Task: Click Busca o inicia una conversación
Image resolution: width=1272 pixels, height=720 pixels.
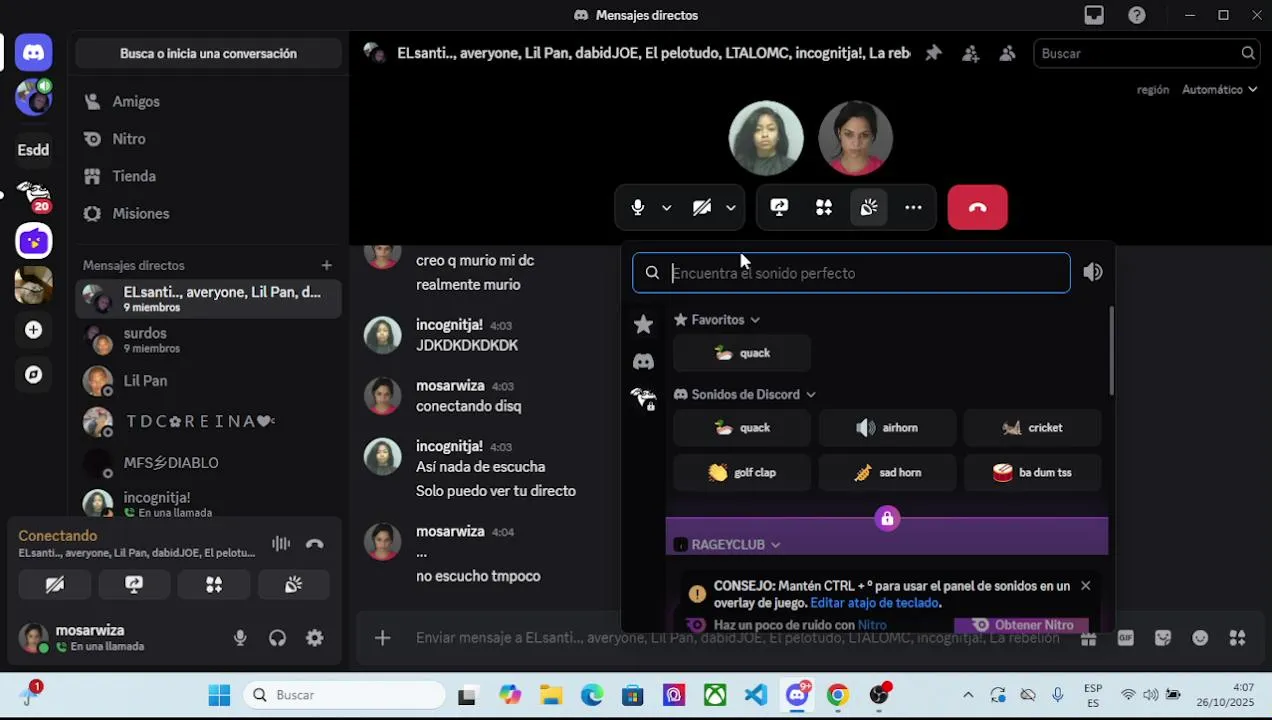Action: point(208,53)
